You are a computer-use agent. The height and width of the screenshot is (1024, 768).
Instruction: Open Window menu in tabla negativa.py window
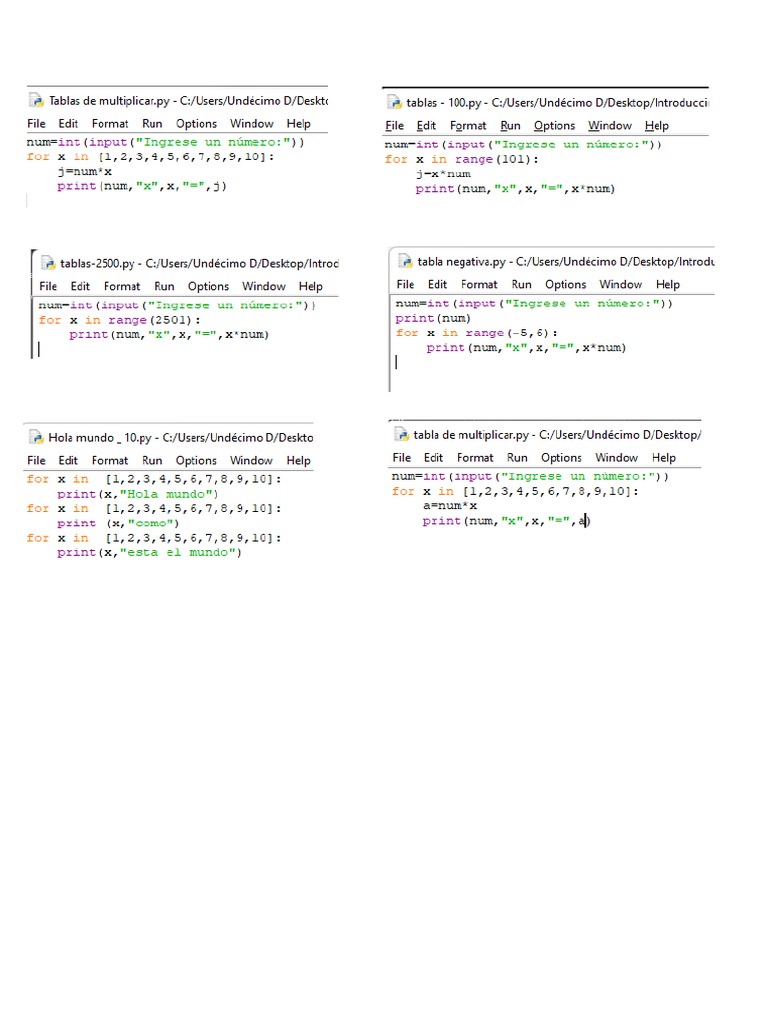click(x=620, y=284)
